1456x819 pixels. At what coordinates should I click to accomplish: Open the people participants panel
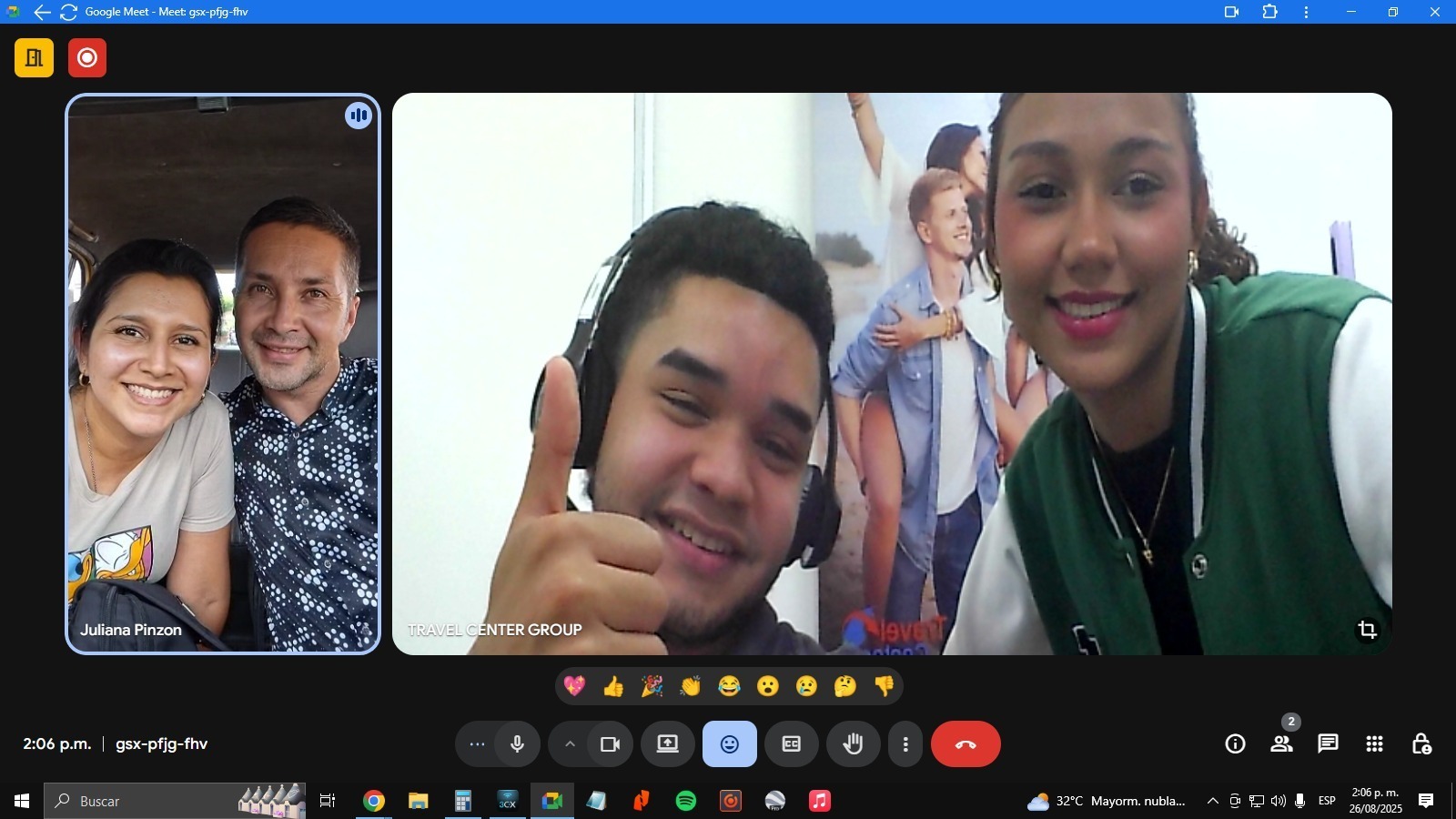coord(1281,744)
